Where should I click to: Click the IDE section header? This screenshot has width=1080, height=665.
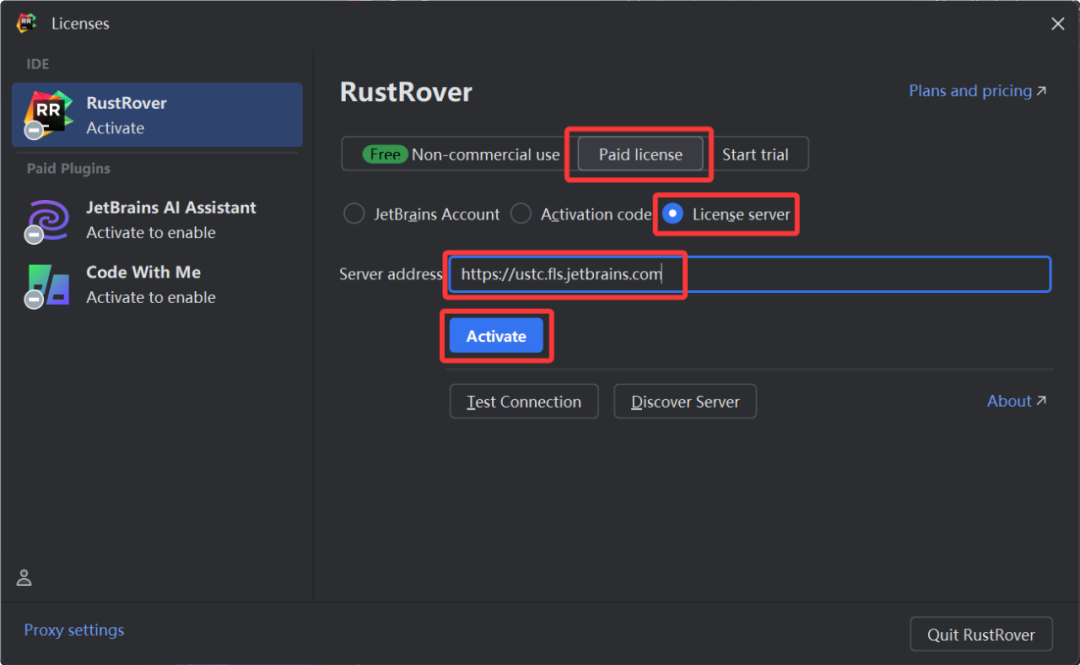tap(37, 64)
